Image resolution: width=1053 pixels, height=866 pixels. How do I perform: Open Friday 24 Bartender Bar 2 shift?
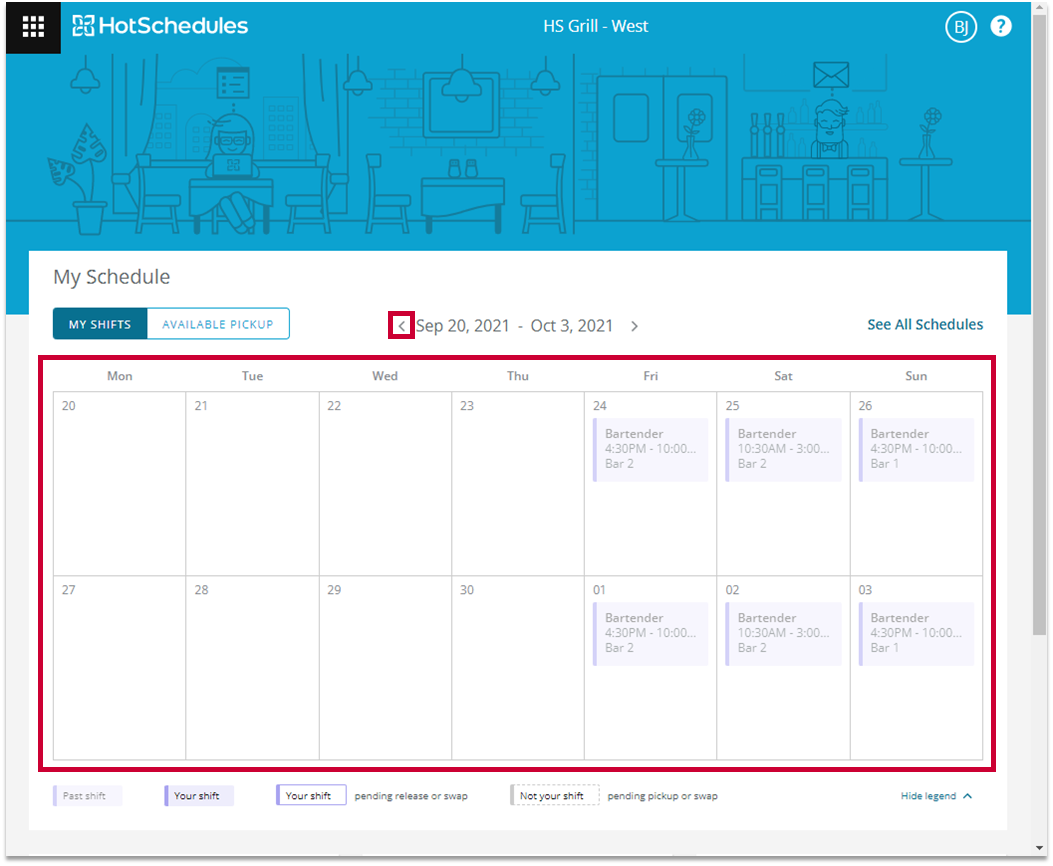[x=651, y=449]
